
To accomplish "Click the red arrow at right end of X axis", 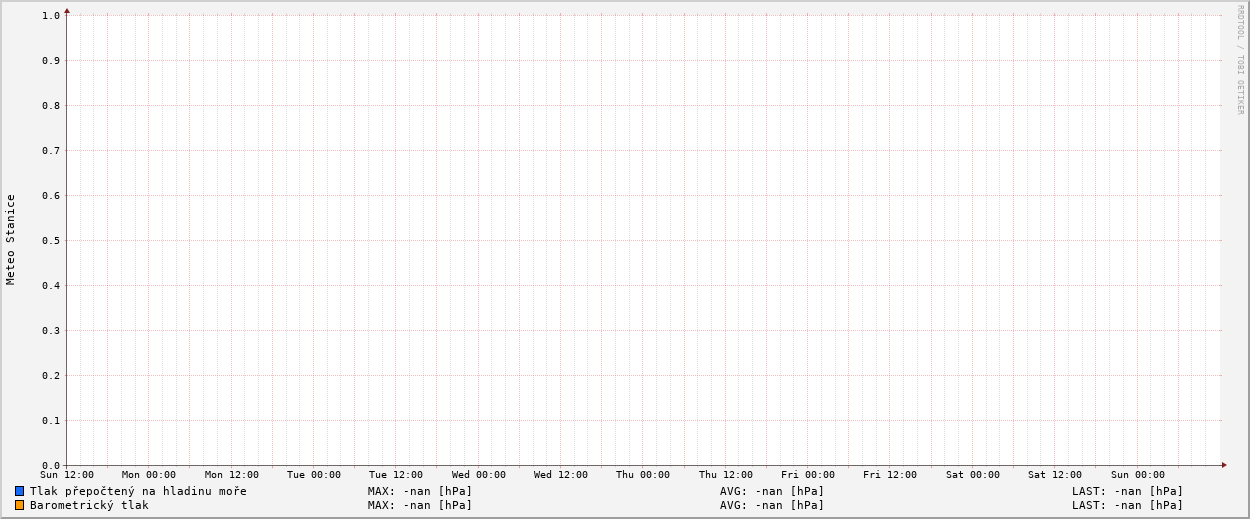I will [1223, 465].
